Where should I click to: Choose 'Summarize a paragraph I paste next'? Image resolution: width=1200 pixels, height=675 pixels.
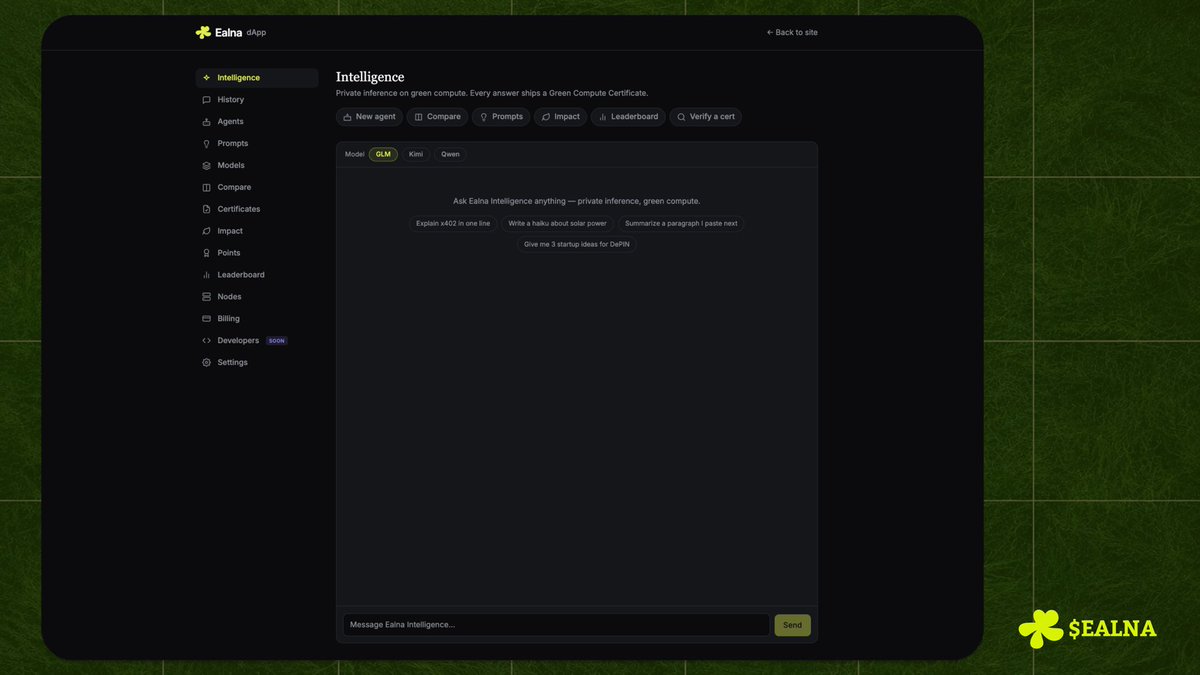coord(681,224)
